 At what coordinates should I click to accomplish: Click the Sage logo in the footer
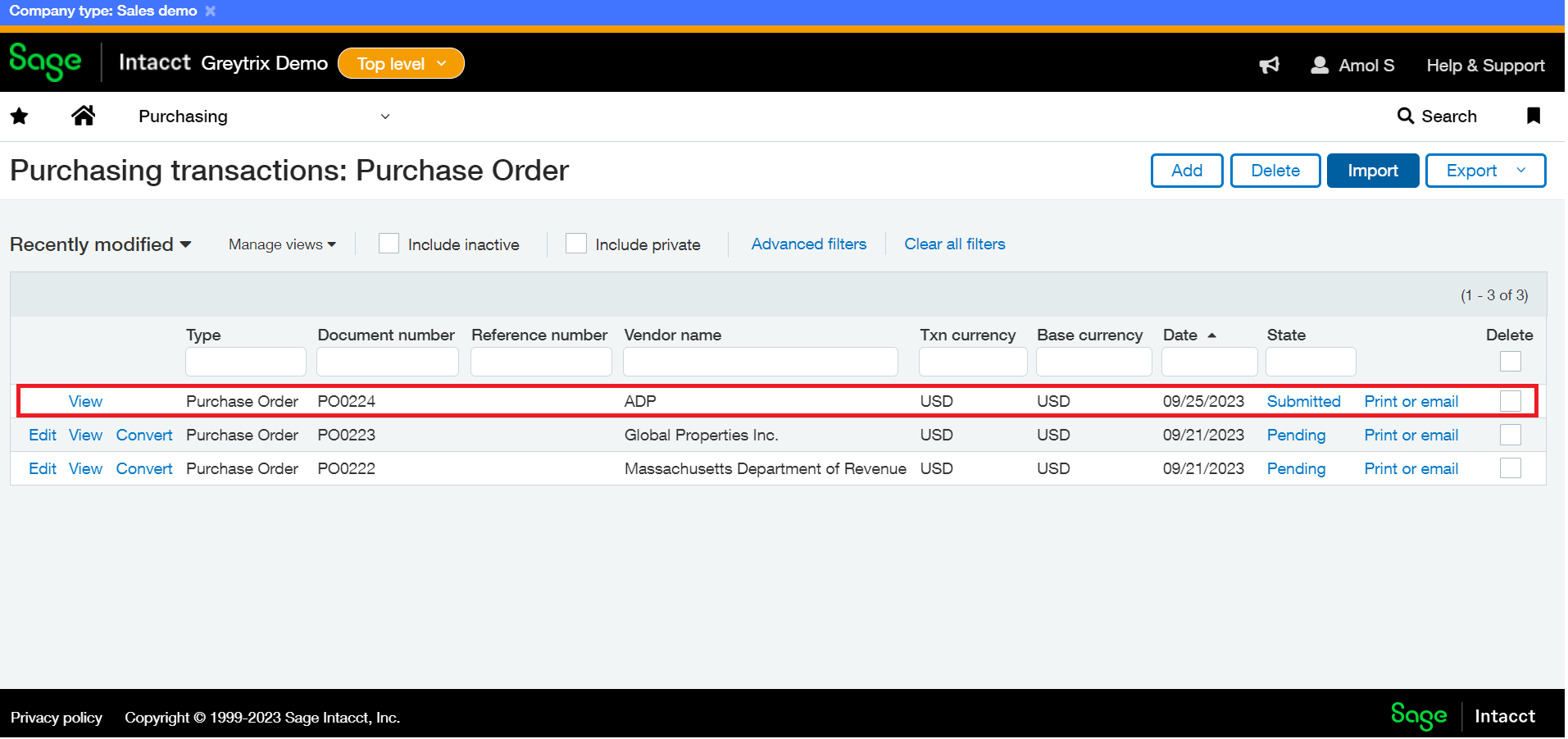(x=1419, y=716)
